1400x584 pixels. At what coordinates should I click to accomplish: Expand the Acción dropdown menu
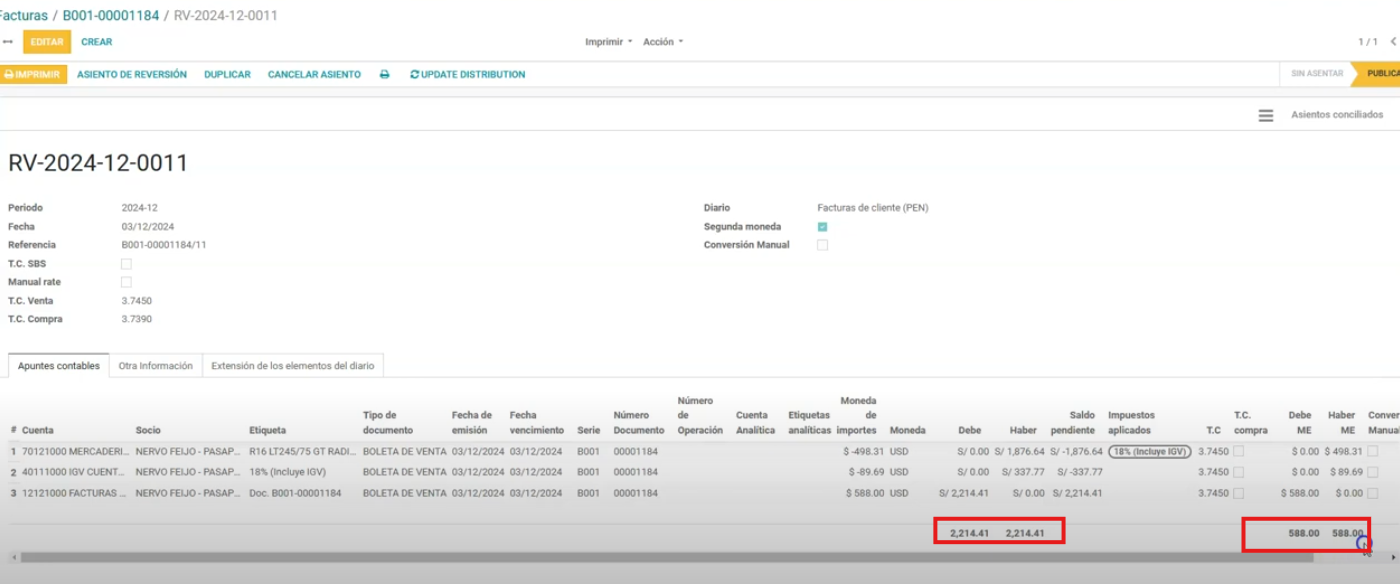pos(663,42)
